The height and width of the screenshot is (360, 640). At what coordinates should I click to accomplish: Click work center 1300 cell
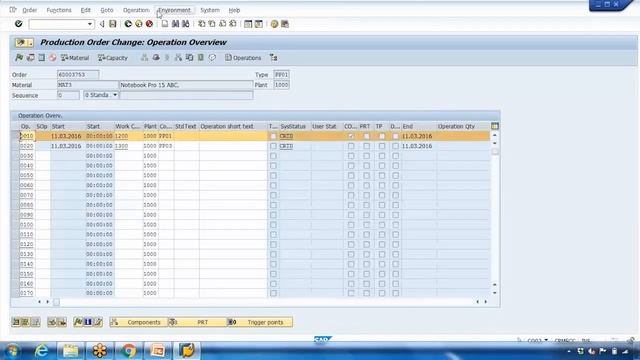[x=128, y=146]
